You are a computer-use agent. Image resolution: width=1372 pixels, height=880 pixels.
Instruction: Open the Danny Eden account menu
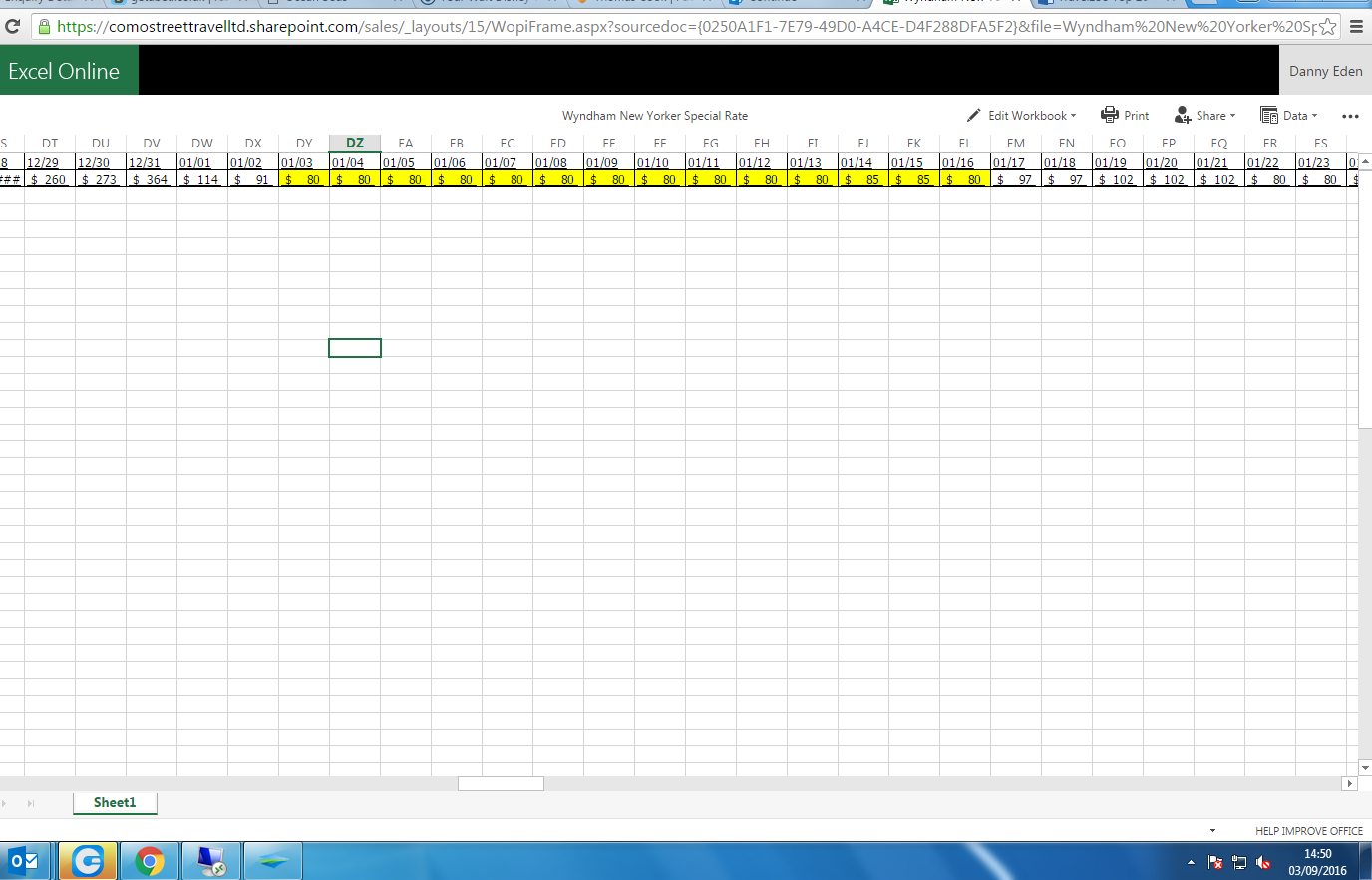(x=1325, y=71)
